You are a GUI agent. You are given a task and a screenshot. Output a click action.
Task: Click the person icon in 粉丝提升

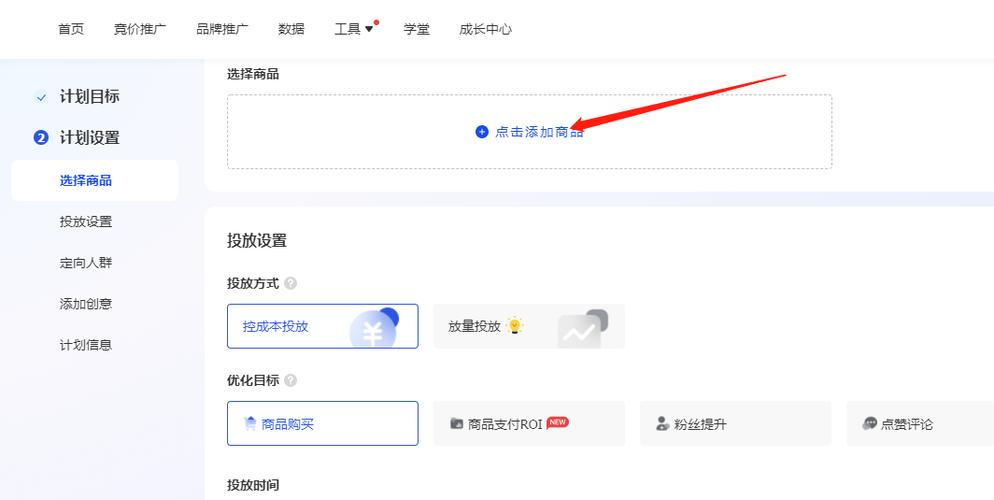662,424
